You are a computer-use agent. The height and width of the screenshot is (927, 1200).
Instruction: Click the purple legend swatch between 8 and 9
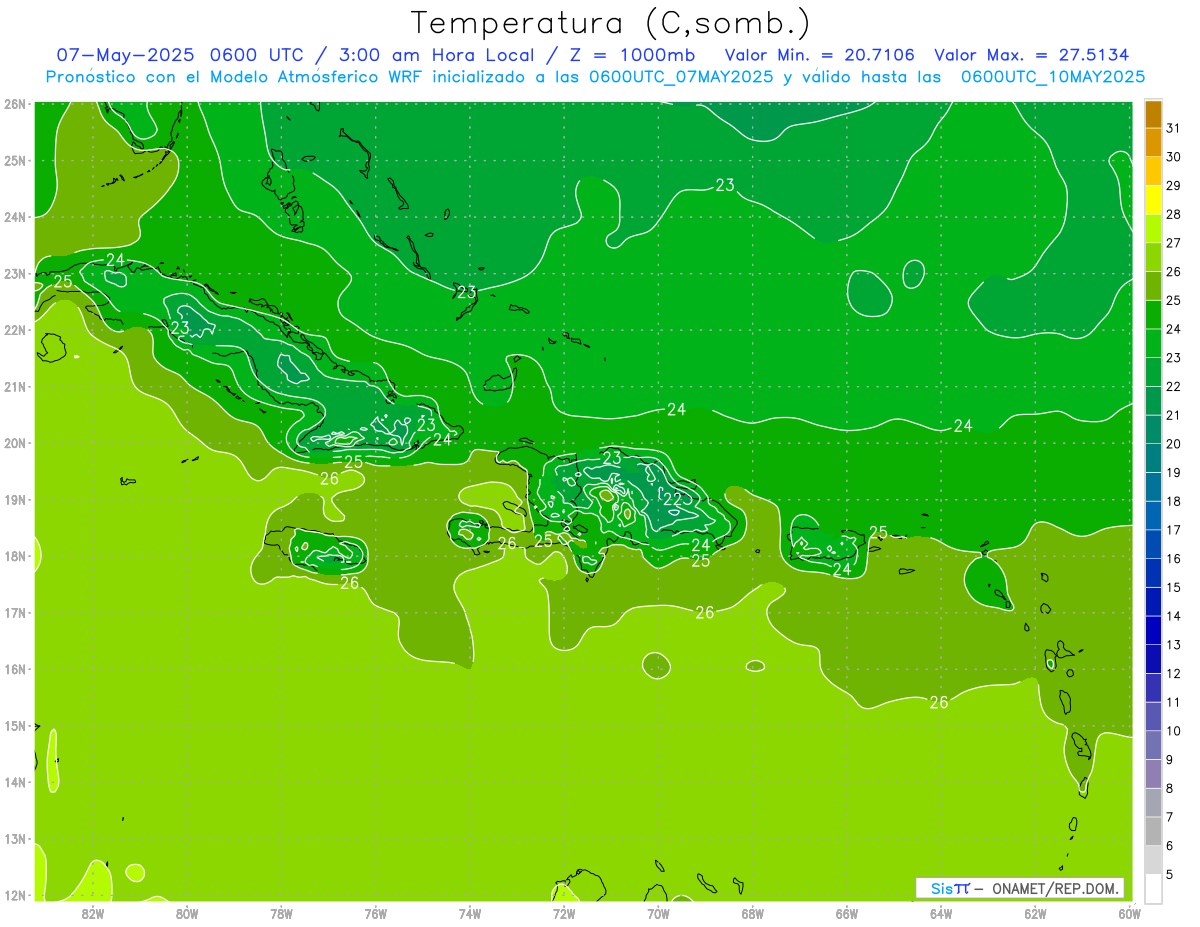pos(1154,774)
